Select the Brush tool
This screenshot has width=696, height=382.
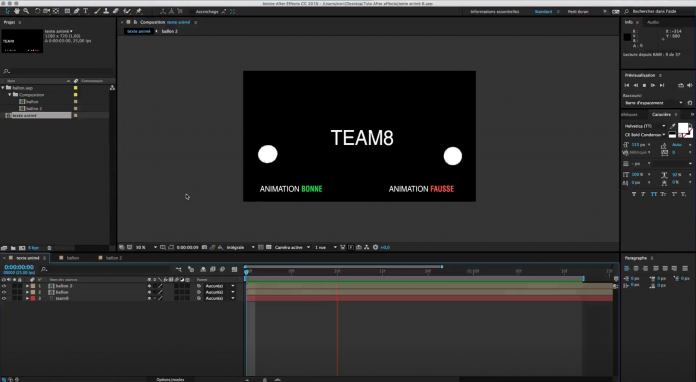(97, 11)
